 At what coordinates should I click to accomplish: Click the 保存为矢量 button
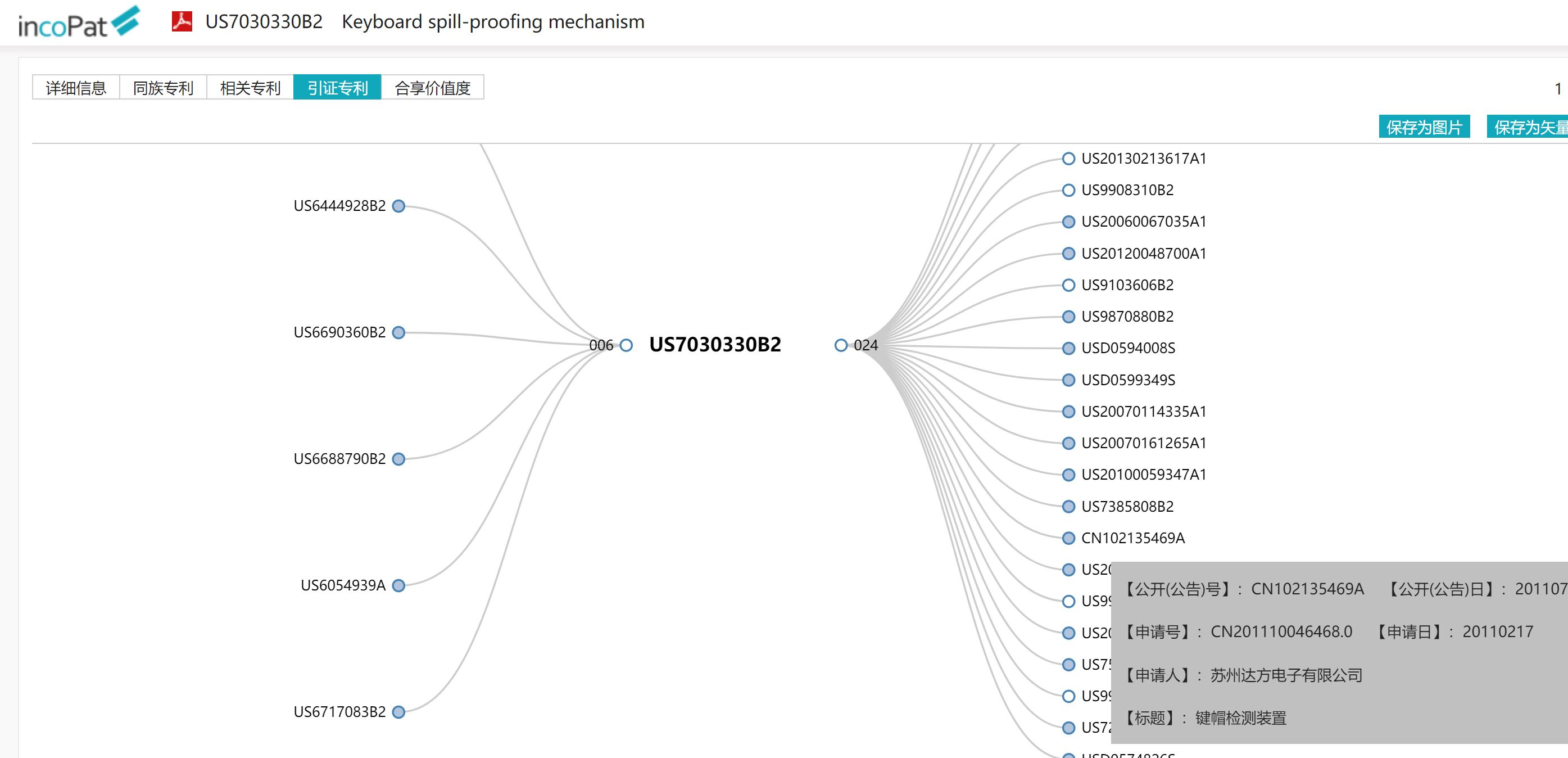coord(1528,127)
